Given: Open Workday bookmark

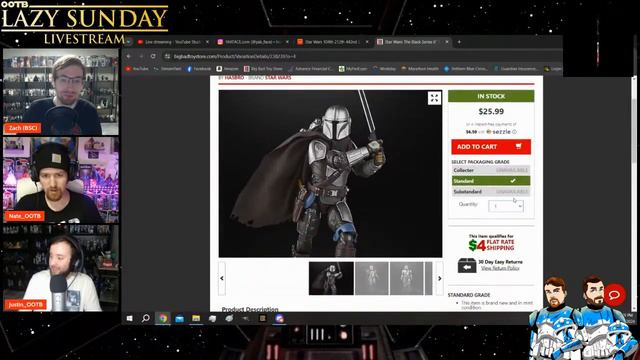Looking at the screenshot, I should click(x=384, y=69).
